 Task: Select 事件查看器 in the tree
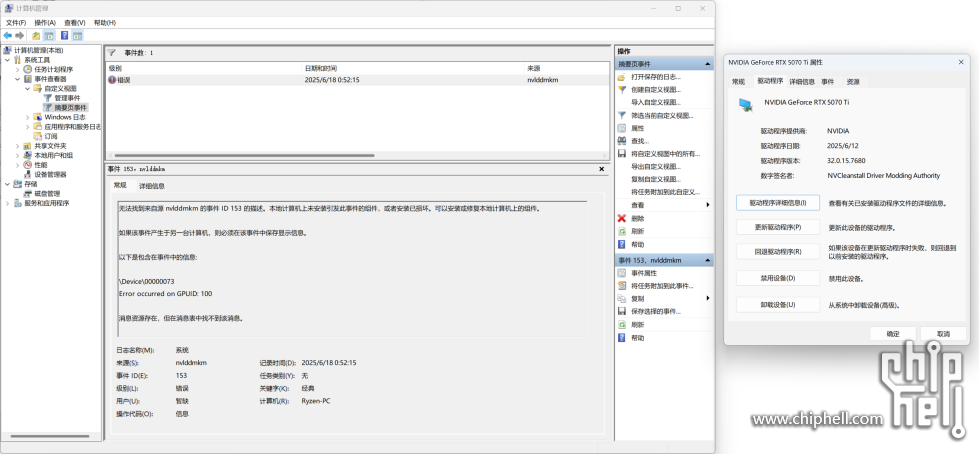pyautogui.click(x=50, y=79)
